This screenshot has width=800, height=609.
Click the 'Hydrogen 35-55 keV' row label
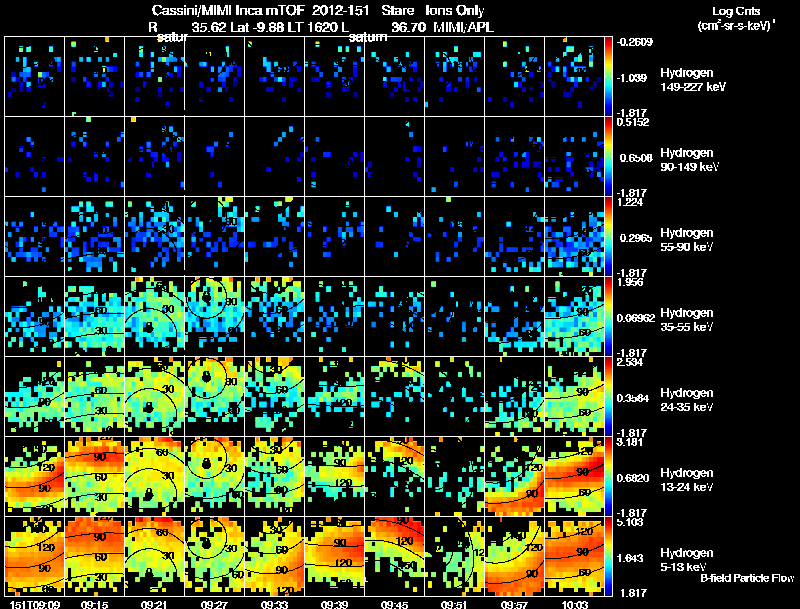(686, 320)
